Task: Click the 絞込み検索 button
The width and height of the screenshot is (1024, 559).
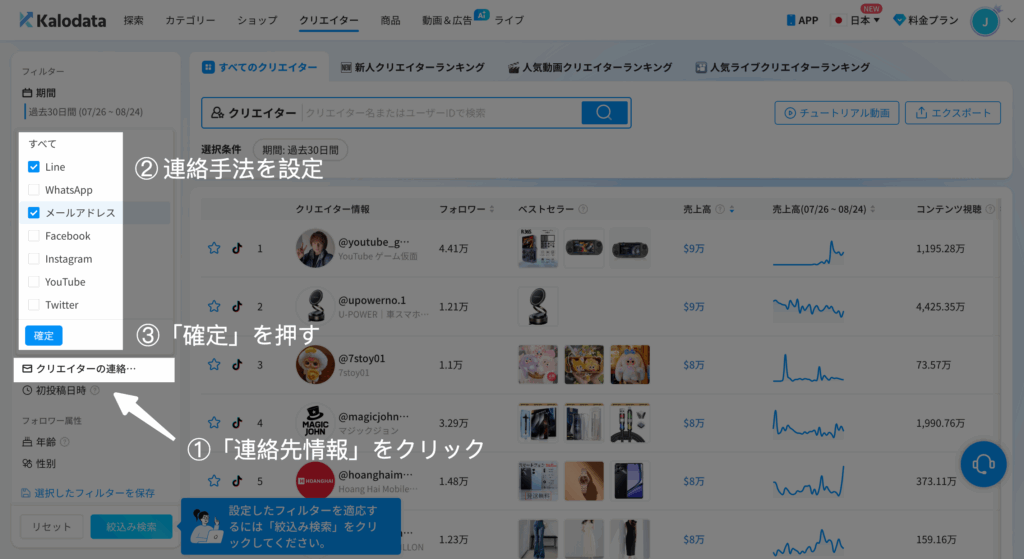Action: pos(131,527)
